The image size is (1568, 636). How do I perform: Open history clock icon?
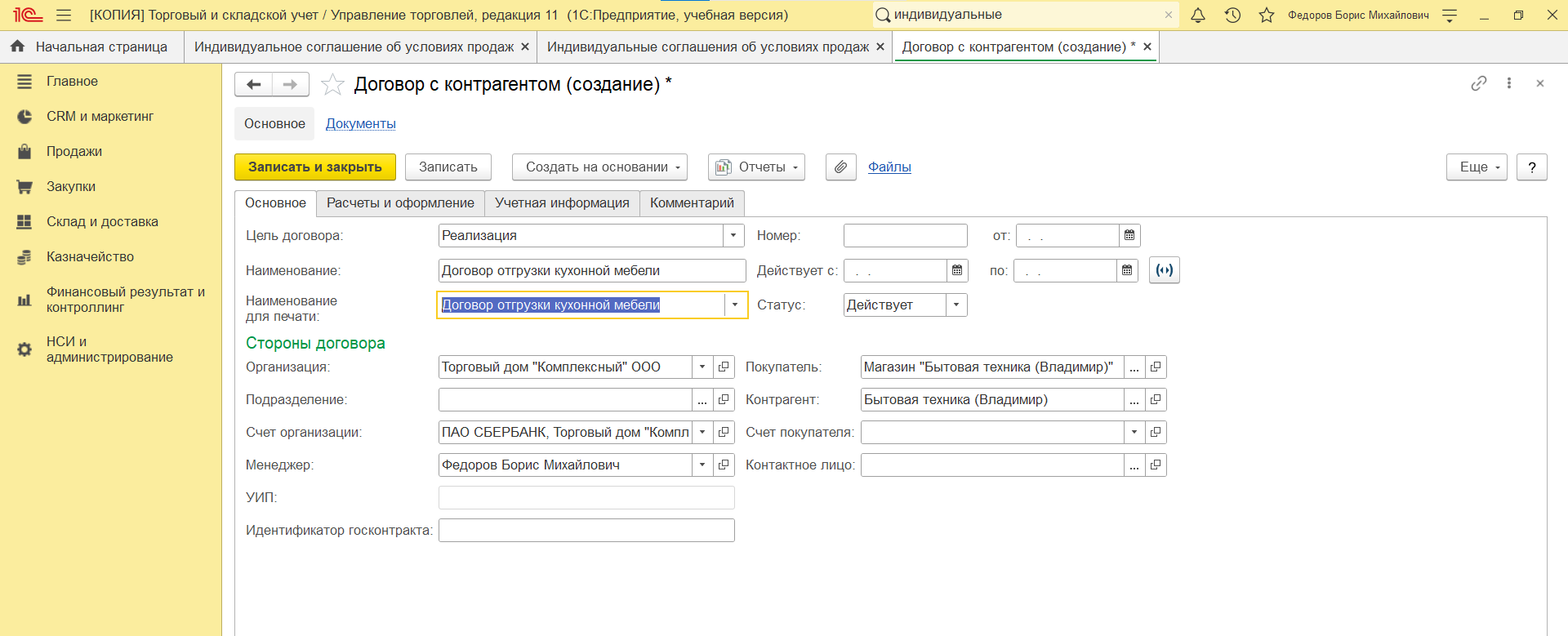(x=1232, y=15)
